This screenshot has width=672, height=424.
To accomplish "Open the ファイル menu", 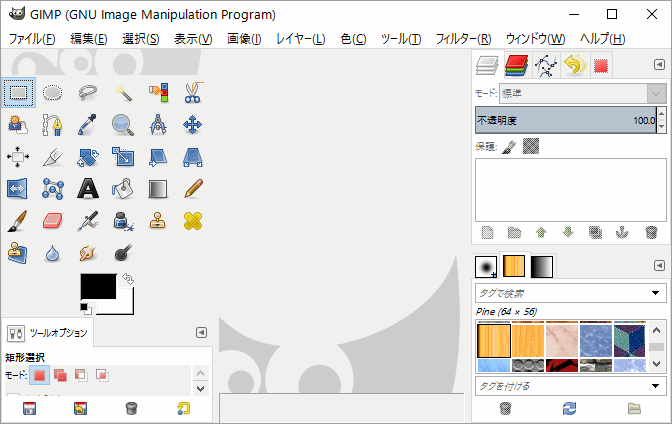I will 32,39.
